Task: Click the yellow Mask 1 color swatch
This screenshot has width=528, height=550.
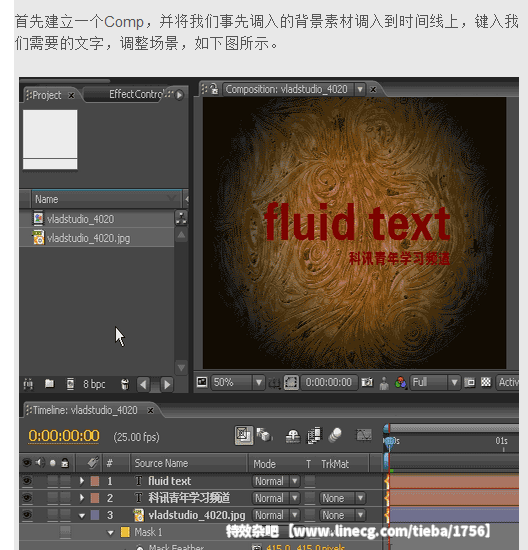Action: 125,532
